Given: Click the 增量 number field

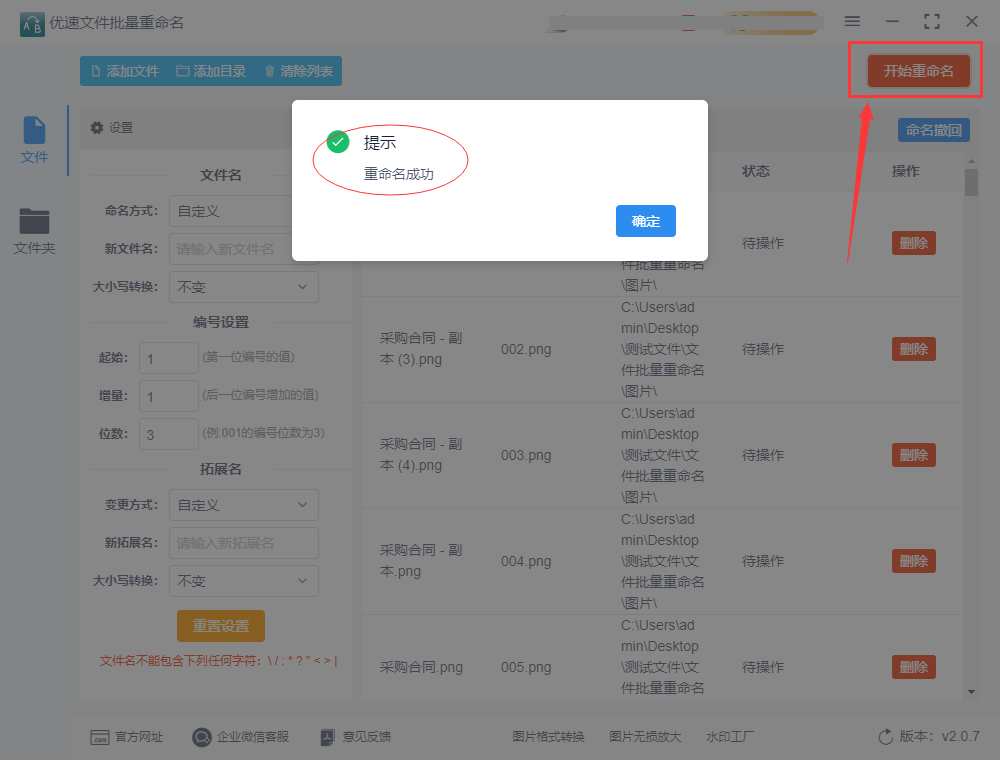Looking at the screenshot, I should tap(169, 396).
